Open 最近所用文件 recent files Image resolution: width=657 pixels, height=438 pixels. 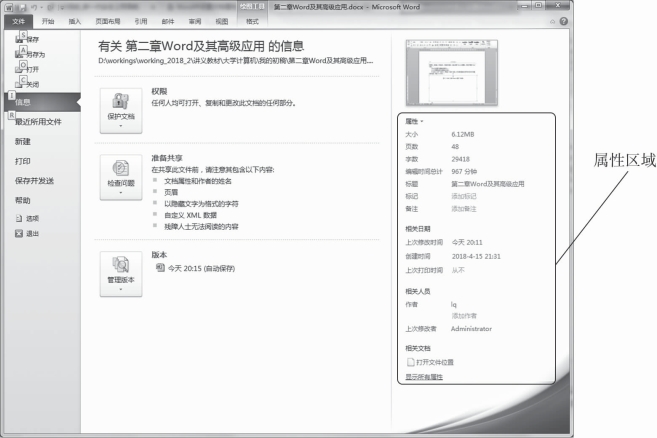click(38, 122)
